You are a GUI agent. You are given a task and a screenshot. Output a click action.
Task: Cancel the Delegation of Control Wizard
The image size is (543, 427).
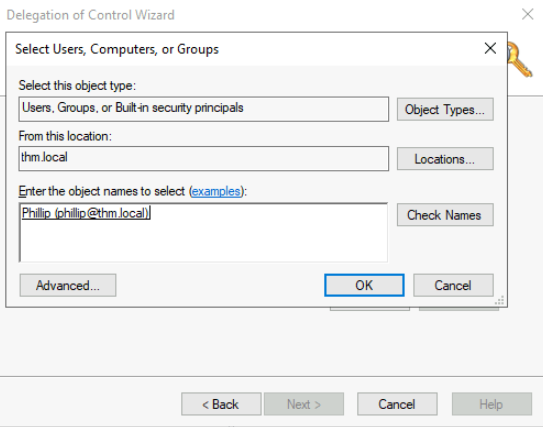point(397,404)
